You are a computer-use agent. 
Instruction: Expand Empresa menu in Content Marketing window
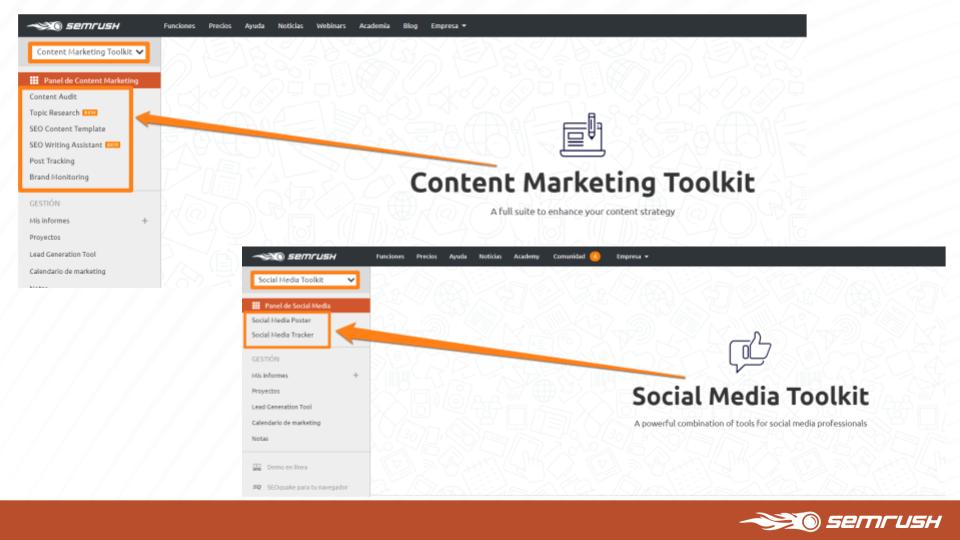[x=448, y=26]
